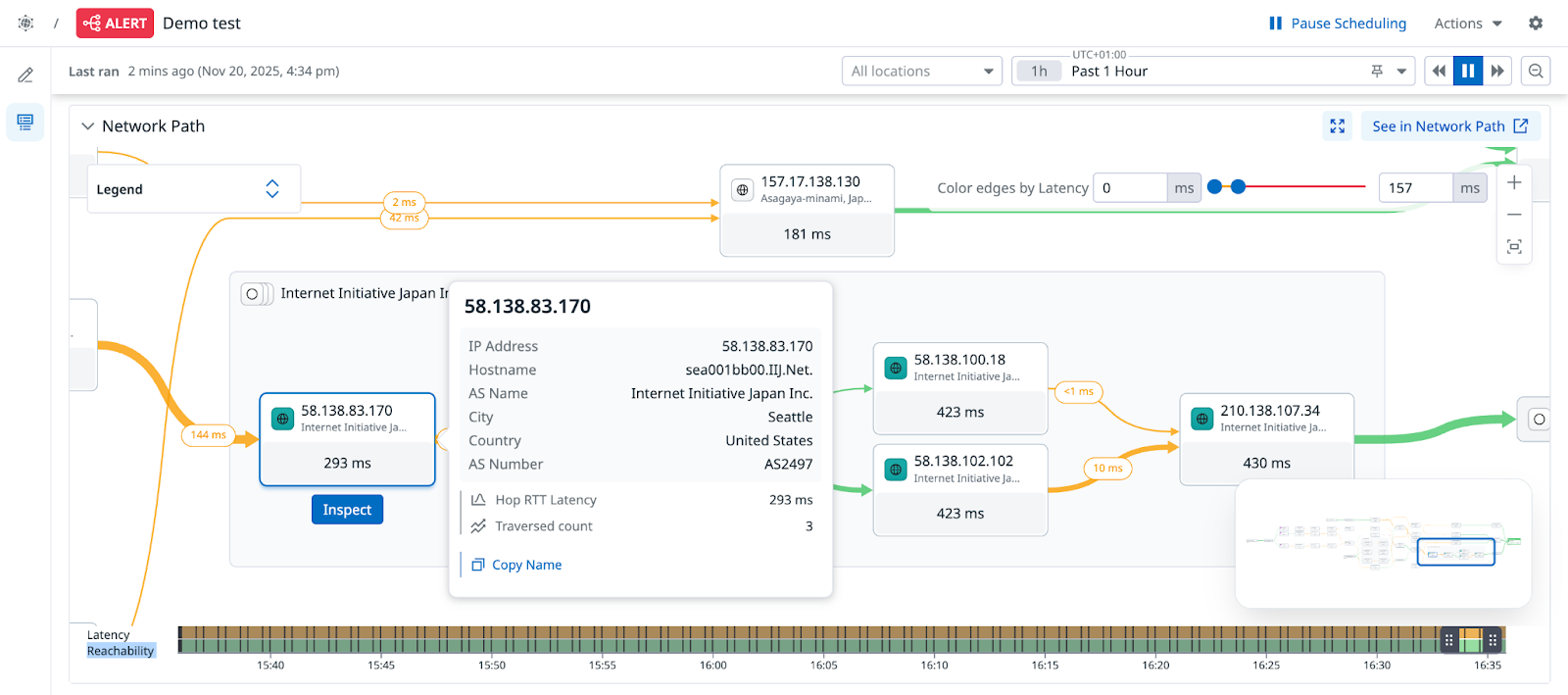Click the Inspect button

coord(347,510)
